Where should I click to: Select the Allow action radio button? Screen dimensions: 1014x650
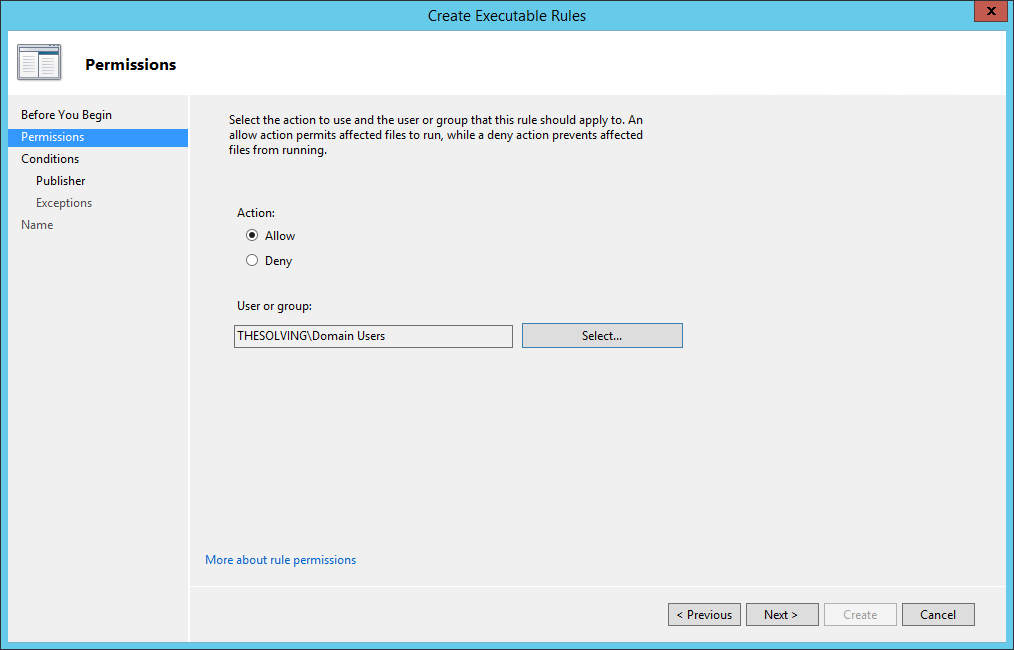[x=252, y=235]
